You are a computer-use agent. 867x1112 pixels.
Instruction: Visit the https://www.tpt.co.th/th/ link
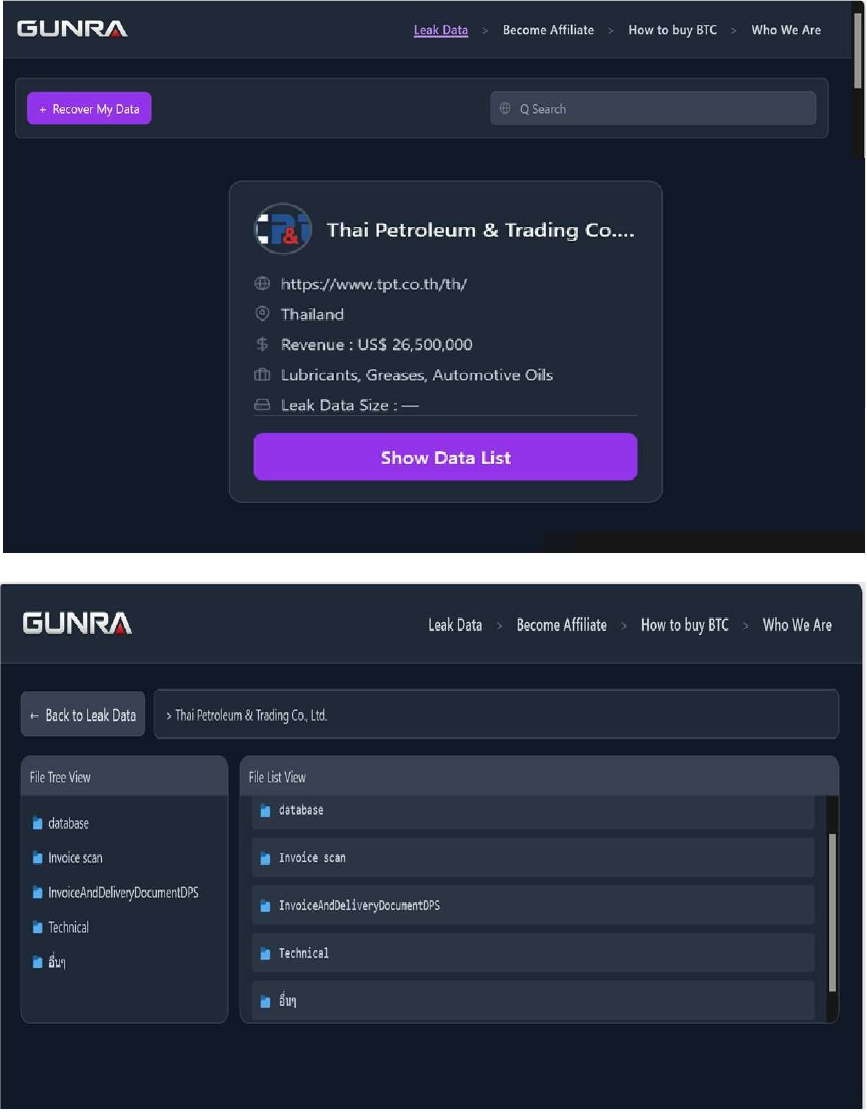pos(374,284)
